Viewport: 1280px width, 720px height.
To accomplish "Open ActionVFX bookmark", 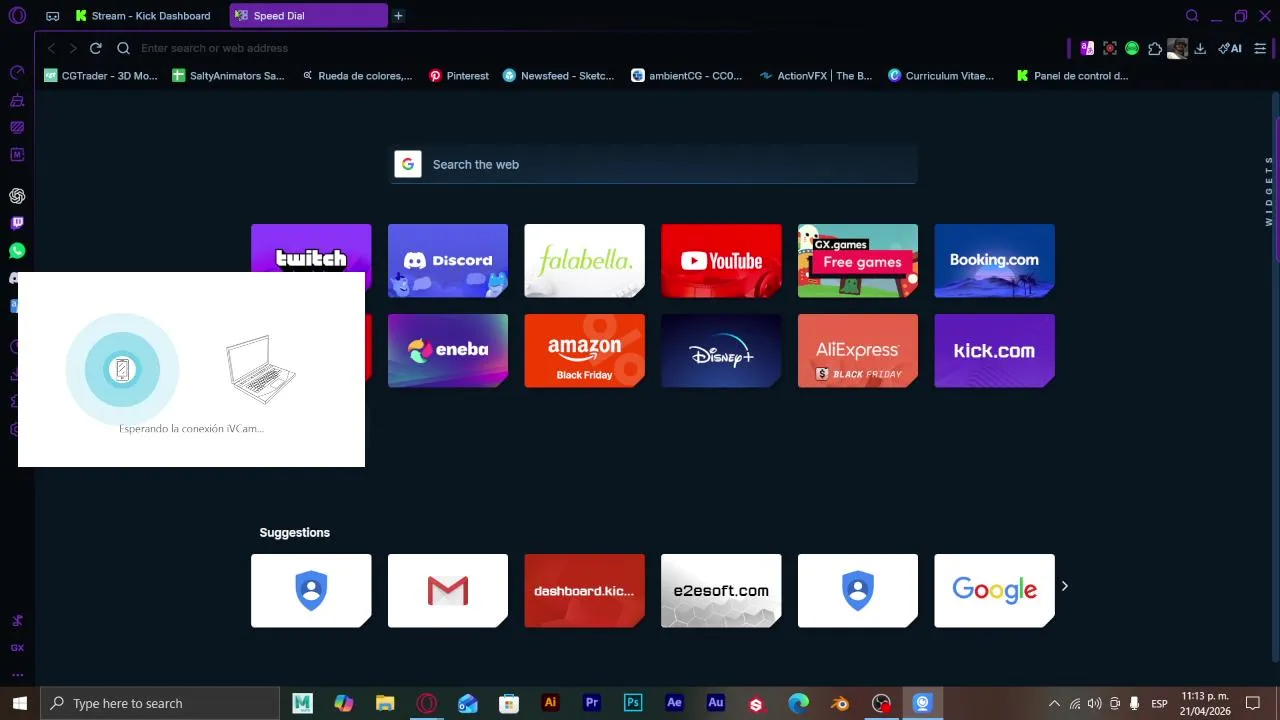I will [x=816, y=75].
